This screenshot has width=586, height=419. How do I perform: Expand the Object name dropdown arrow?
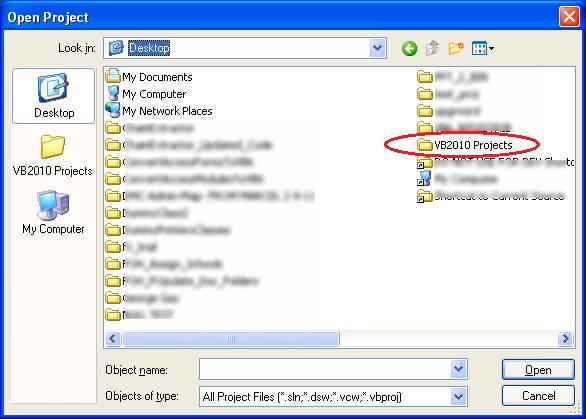click(x=459, y=369)
